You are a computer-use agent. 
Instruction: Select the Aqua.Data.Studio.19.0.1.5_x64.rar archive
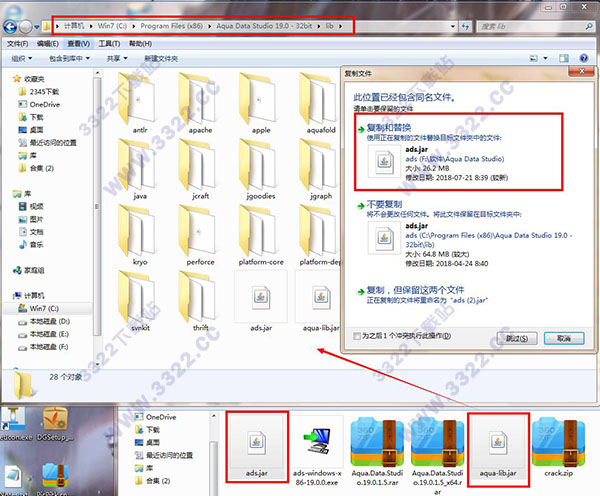coord(437,454)
